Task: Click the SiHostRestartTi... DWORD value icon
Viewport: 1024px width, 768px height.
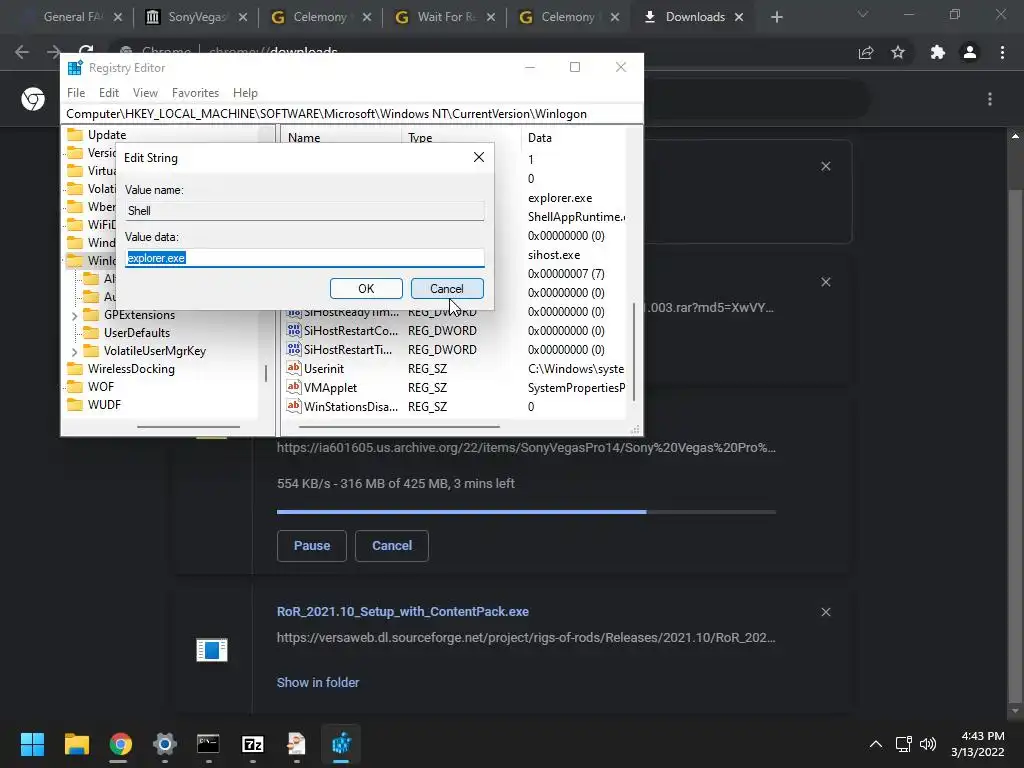Action: (x=294, y=349)
